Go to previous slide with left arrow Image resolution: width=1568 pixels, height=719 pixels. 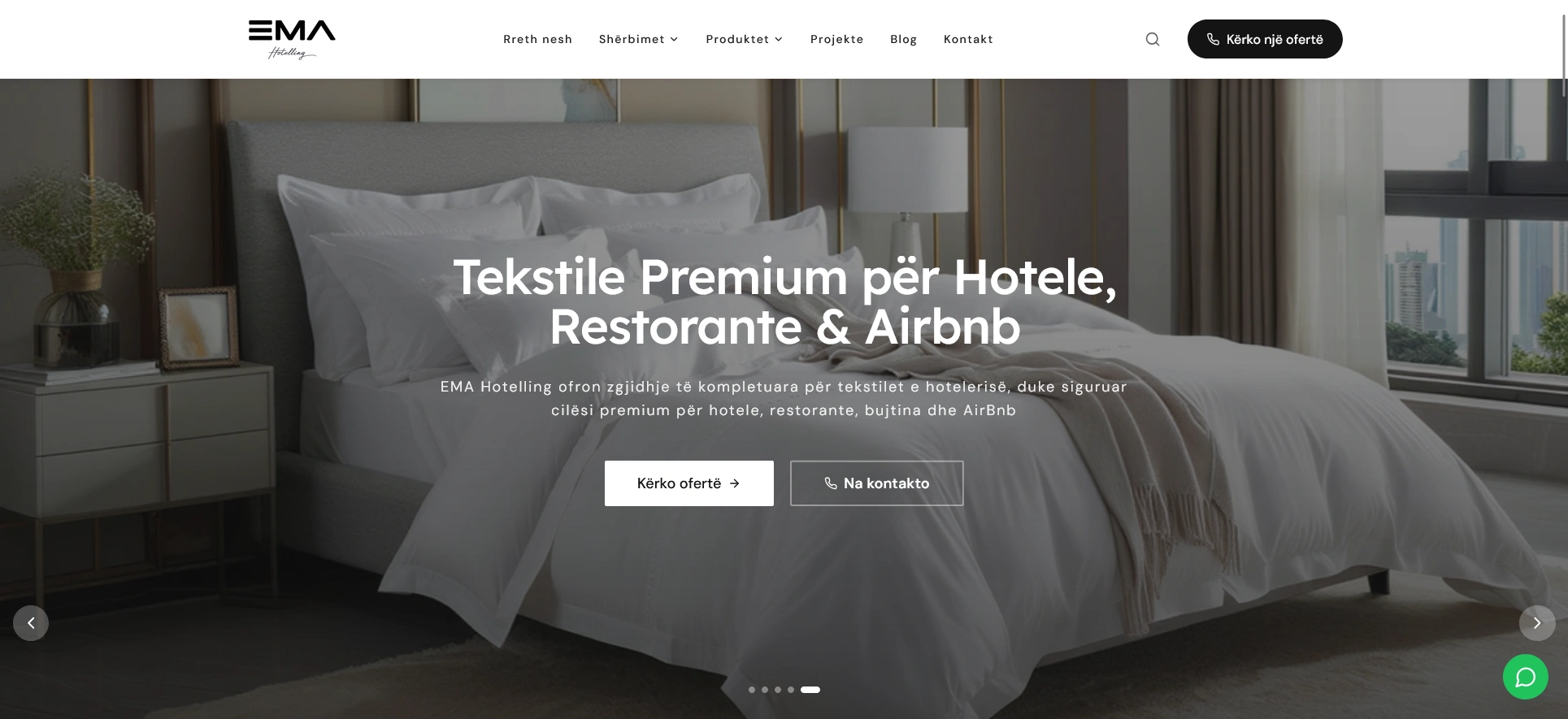(31, 623)
